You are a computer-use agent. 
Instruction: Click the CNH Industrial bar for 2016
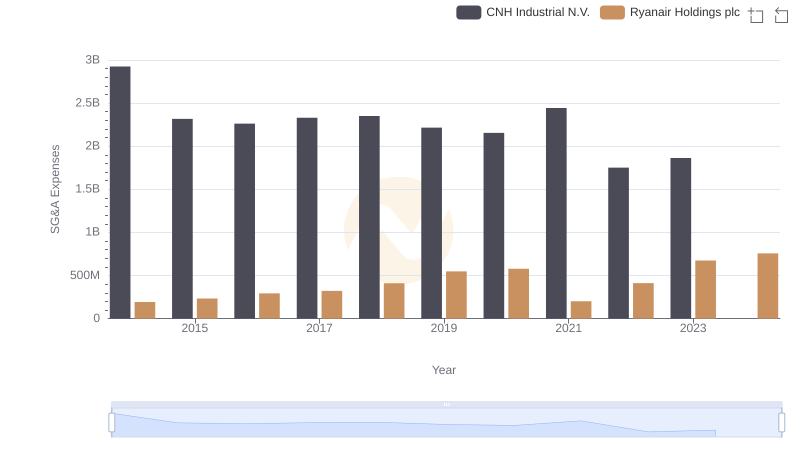244,221
